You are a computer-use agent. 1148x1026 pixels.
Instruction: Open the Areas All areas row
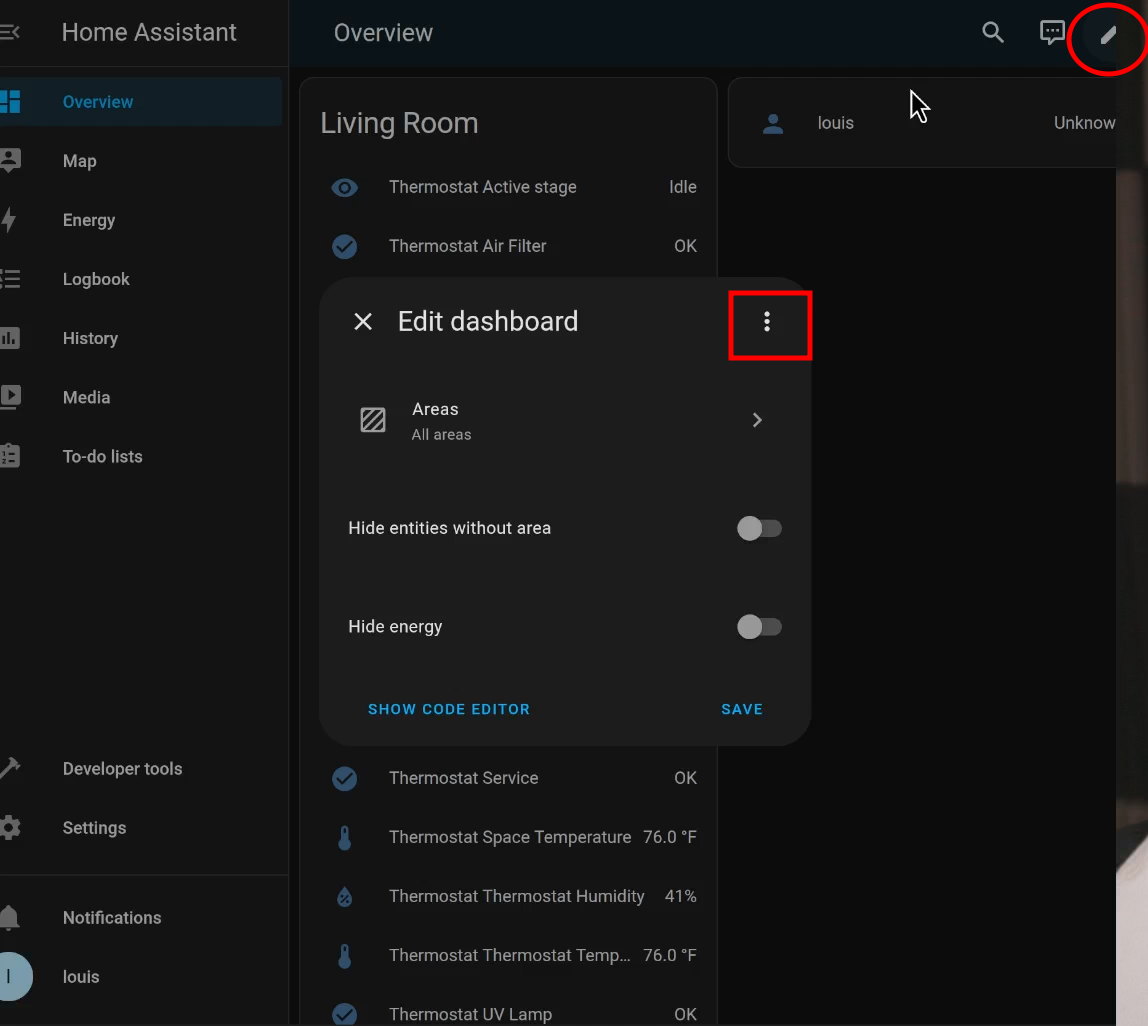pyautogui.click(x=565, y=420)
